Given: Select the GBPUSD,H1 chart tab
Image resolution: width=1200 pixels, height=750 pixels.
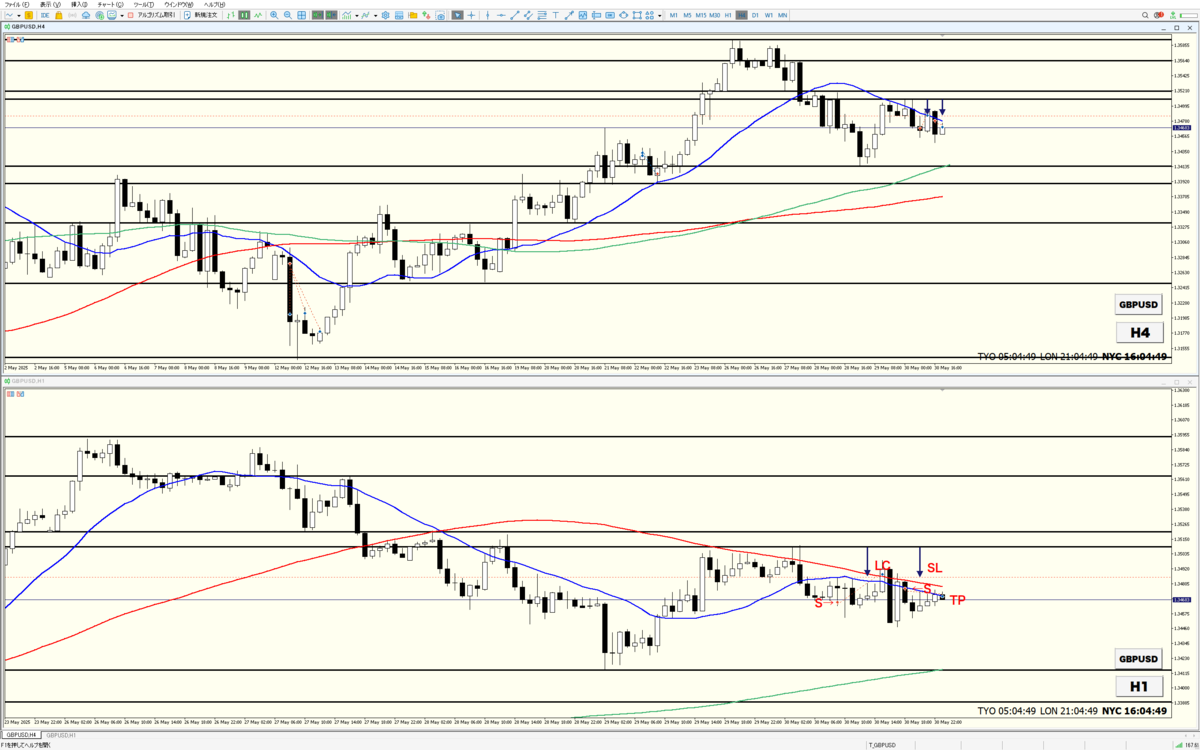Looking at the screenshot, I should pyautogui.click(x=63, y=735).
